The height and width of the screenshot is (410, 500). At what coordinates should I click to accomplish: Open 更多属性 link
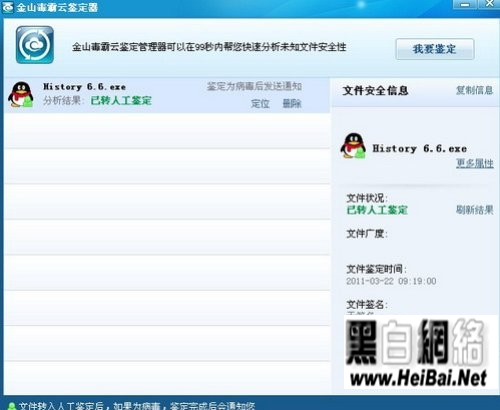click(475, 163)
